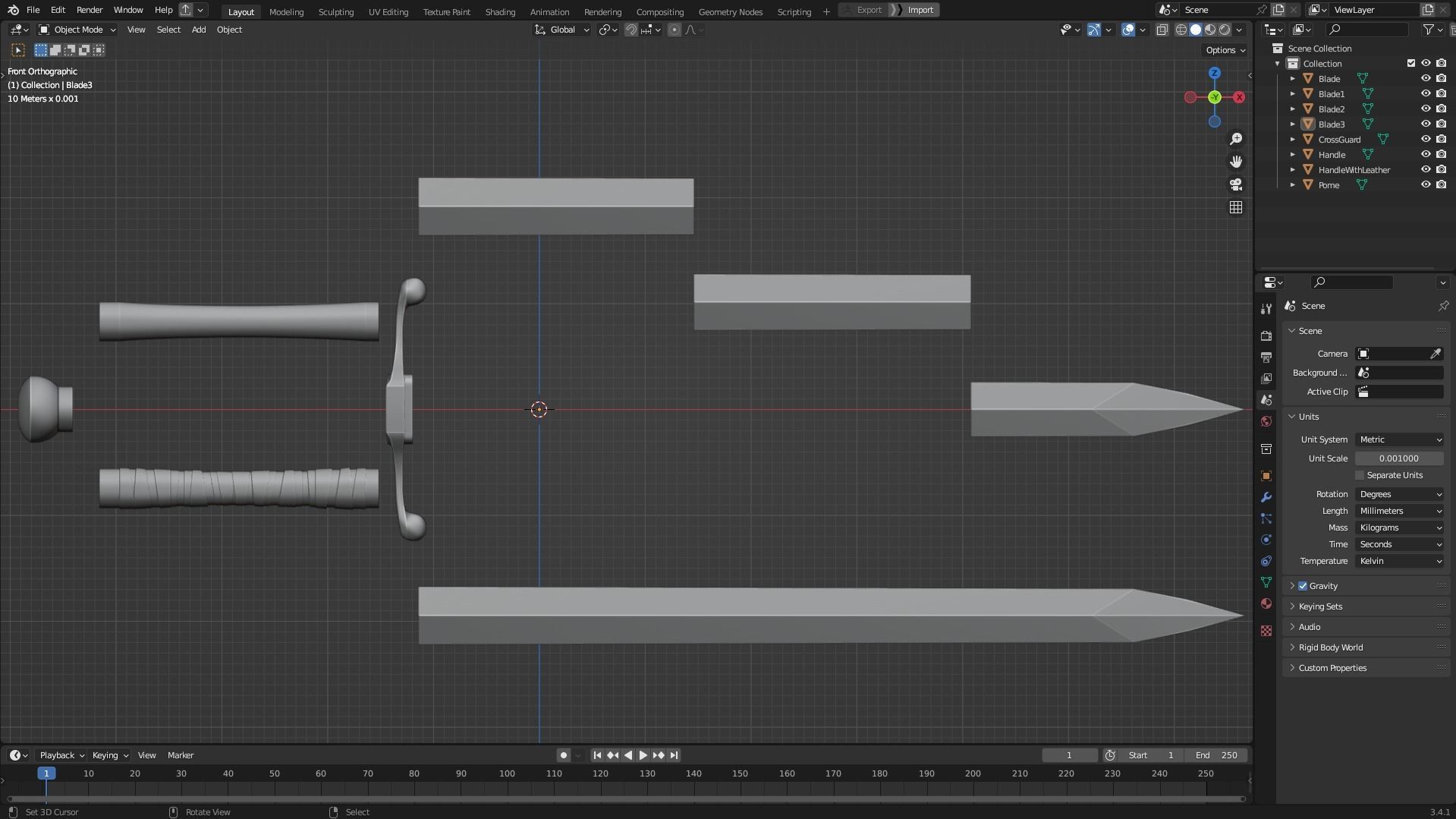Image resolution: width=1456 pixels, height=819 pixels.
Task: Open the Material properties tab
Action: tap(1266, 603)
